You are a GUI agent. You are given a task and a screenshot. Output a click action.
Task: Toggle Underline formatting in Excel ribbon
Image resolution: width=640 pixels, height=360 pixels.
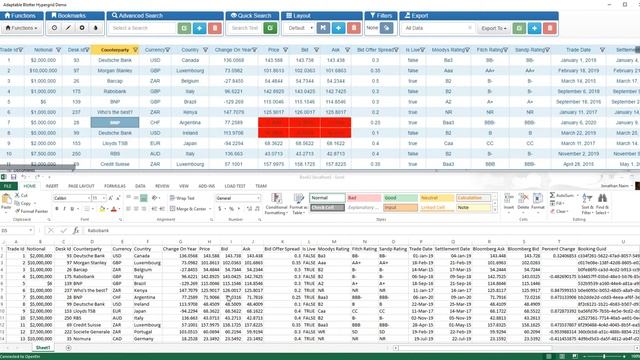tap(72, 209)
